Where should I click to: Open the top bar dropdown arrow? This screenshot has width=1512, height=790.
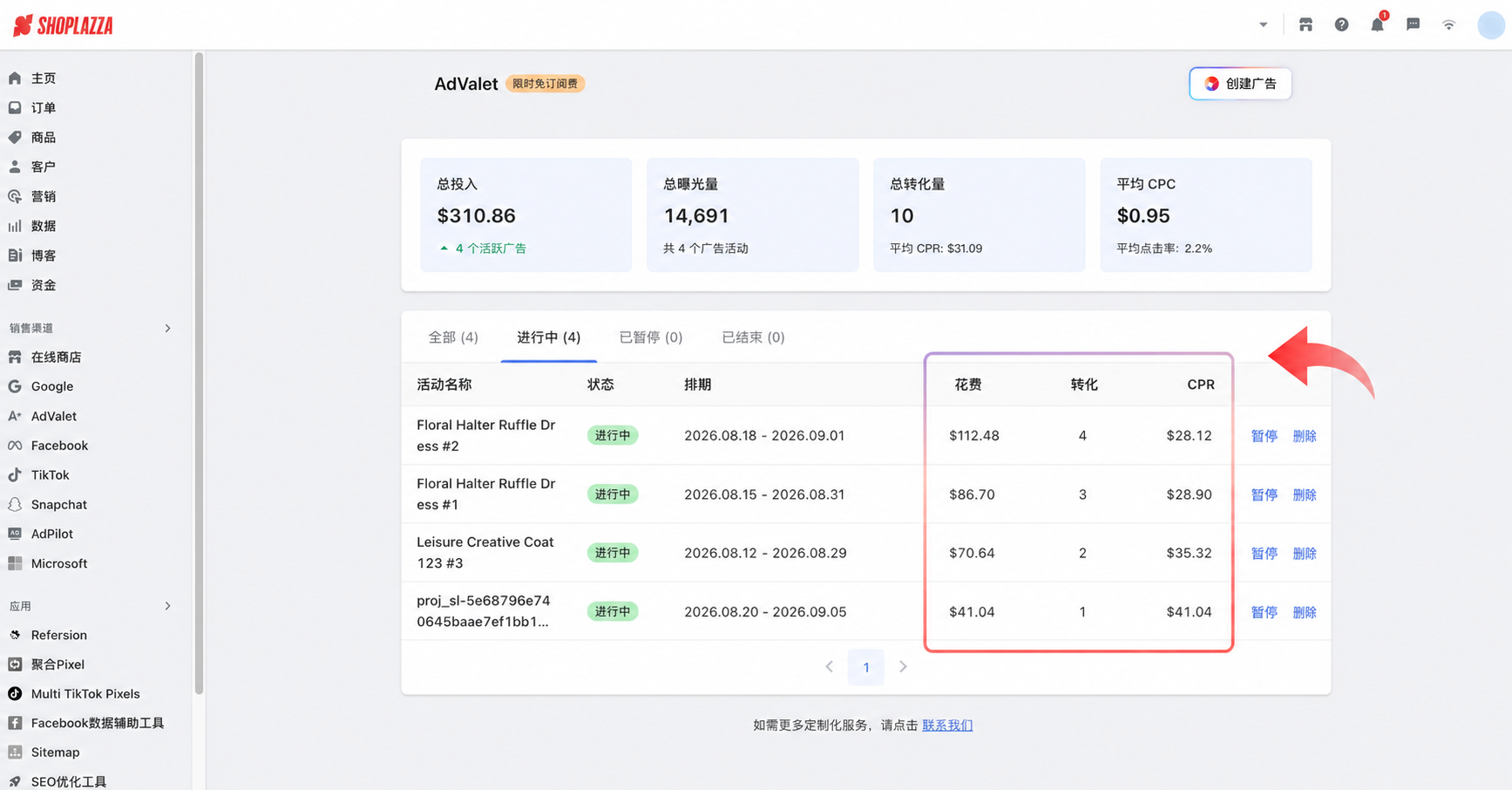point(1263,24)
